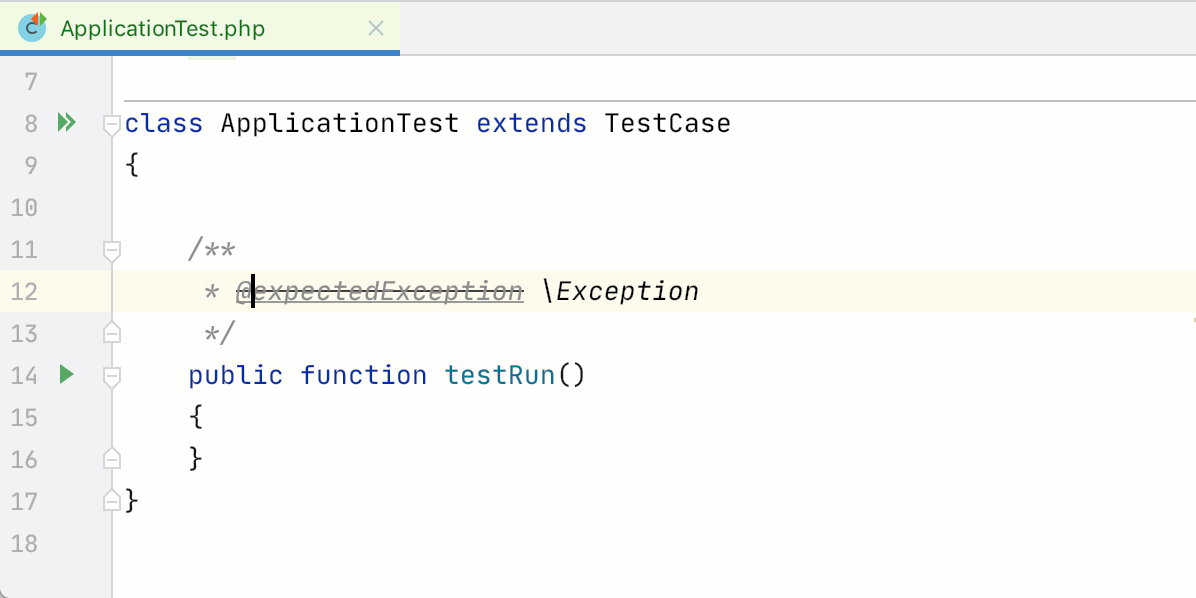
Task: Collapse the ApplicationTest class at line 8
Action: coord(112,124)
